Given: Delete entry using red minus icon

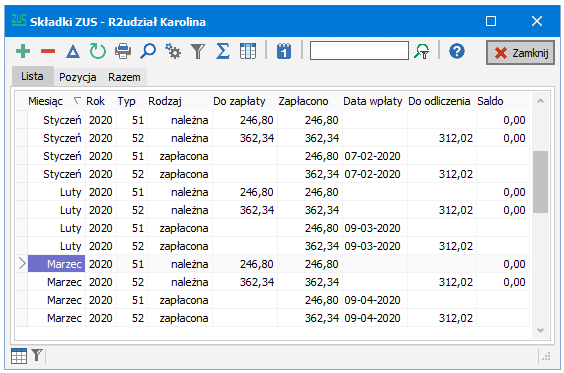Looking at the screenshot, I should point(48,51).
